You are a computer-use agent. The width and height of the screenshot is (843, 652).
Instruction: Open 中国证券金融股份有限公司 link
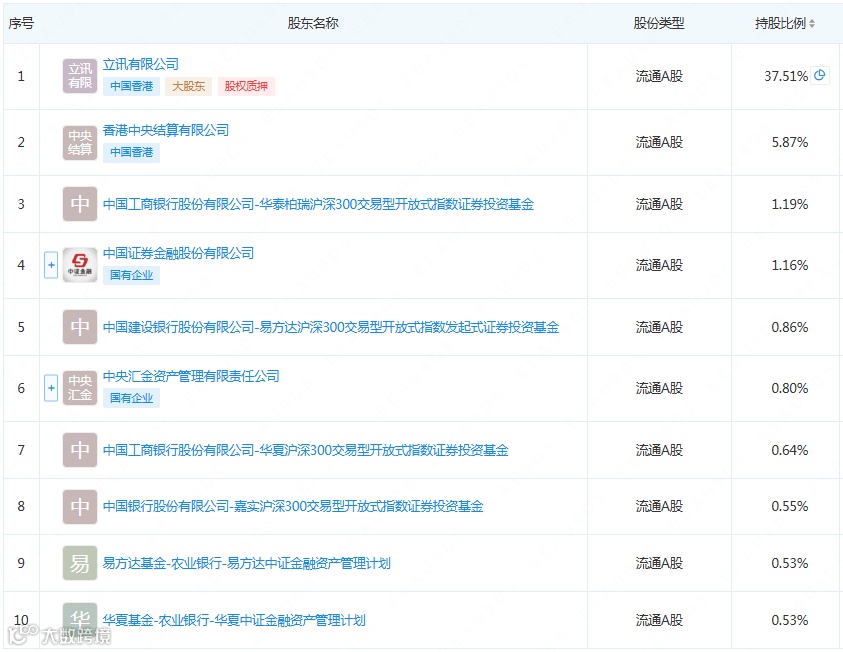pos(178,253)
